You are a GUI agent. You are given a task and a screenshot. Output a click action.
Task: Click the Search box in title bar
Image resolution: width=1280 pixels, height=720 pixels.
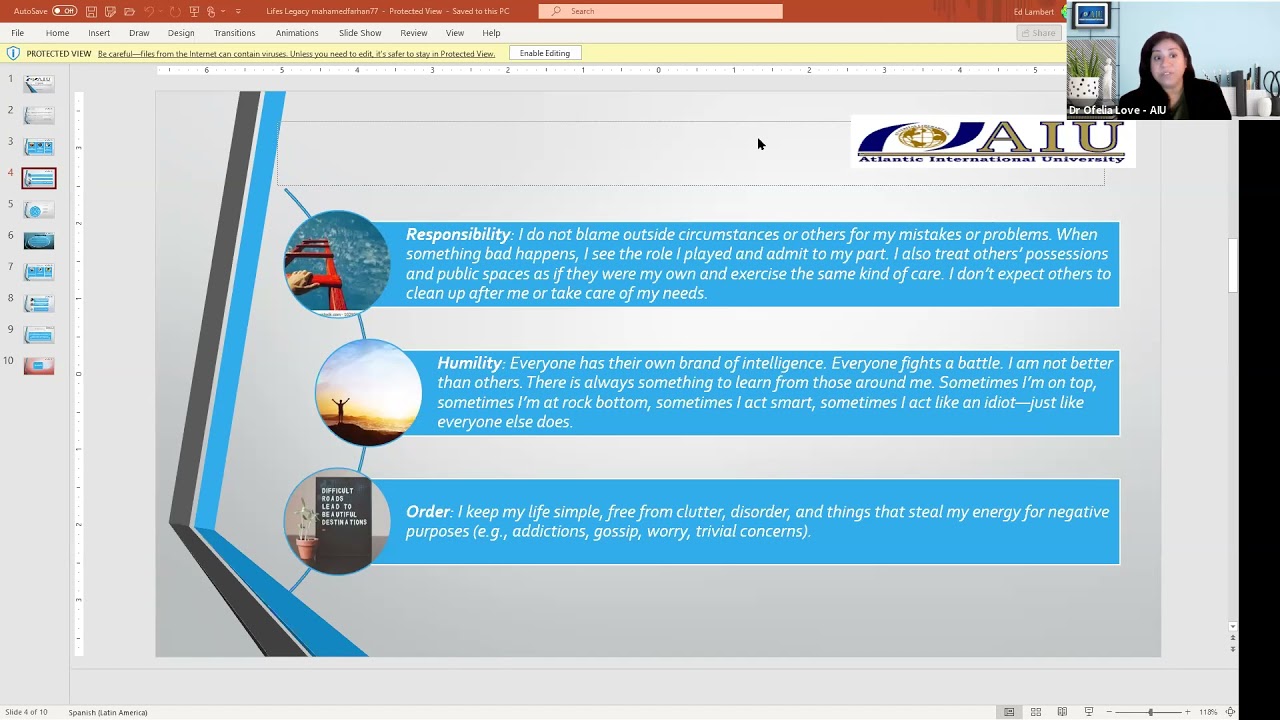(660, 11)
